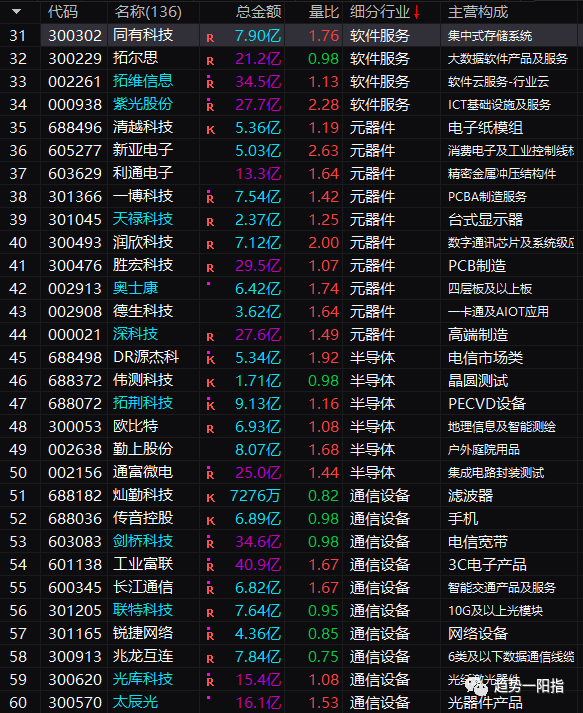The width and height of the screenshot is (583, 713).
Task: Click the R marker on 光库科技 row
Action: tap(210, 682)
